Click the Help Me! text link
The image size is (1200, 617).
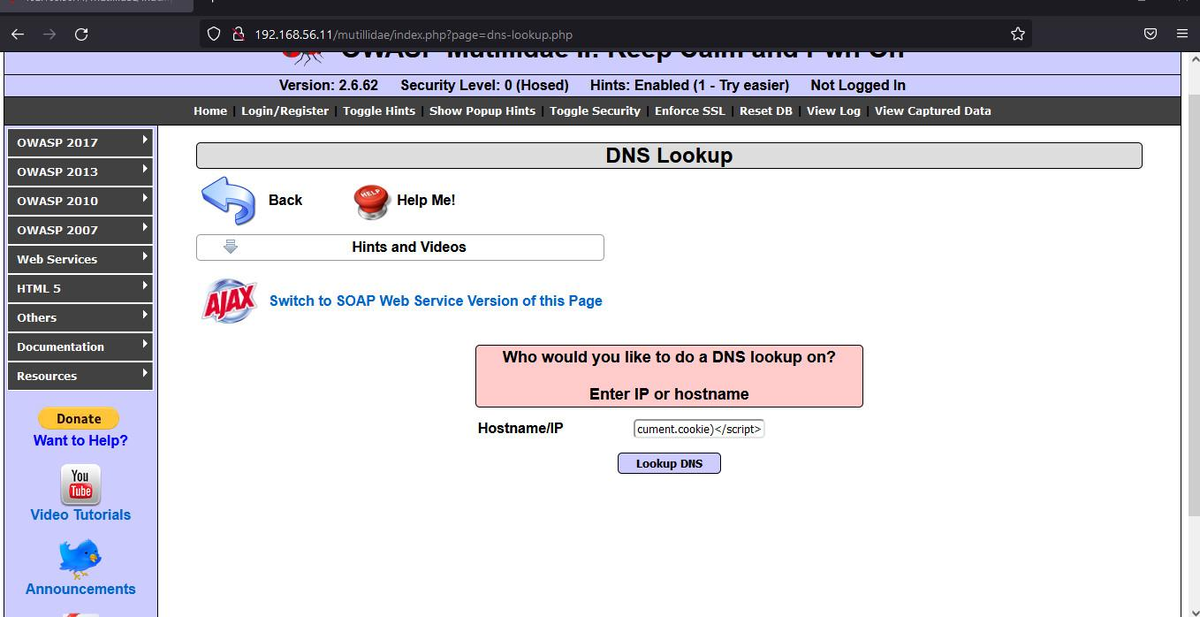(x=426, y=200)
